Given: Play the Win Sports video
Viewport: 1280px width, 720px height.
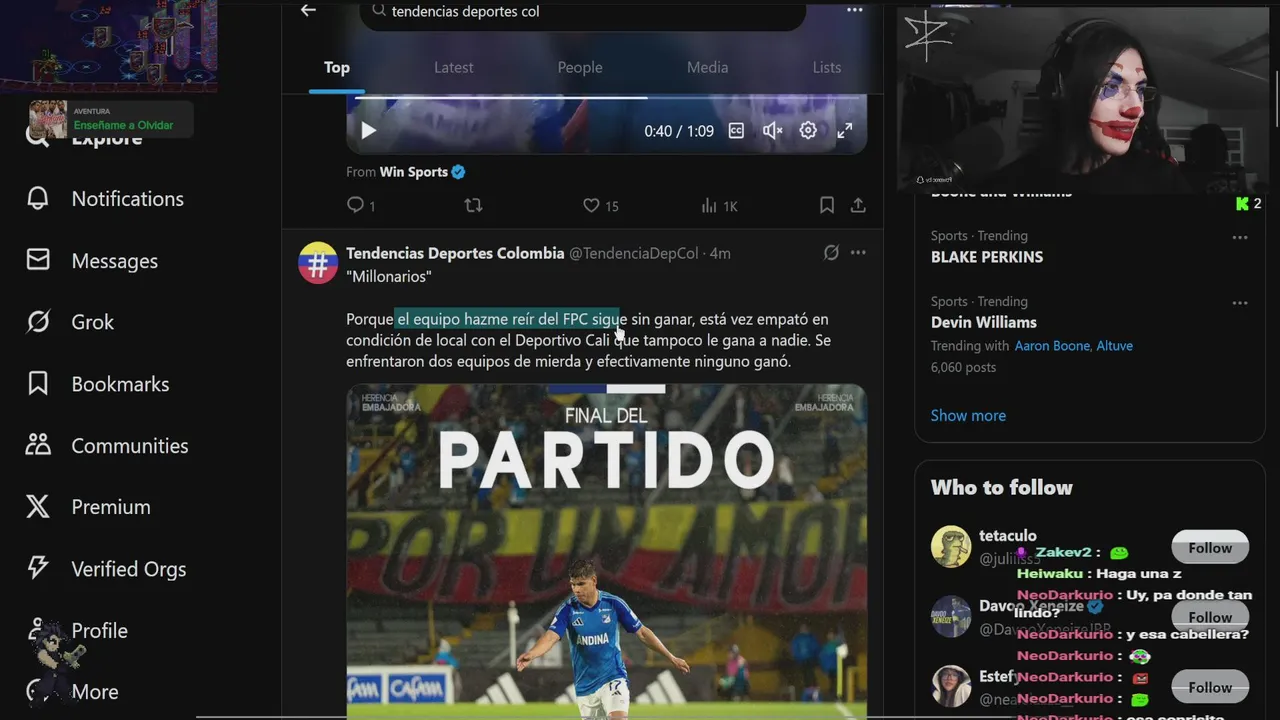Looking at the screenshot, I should coord(368,131).
